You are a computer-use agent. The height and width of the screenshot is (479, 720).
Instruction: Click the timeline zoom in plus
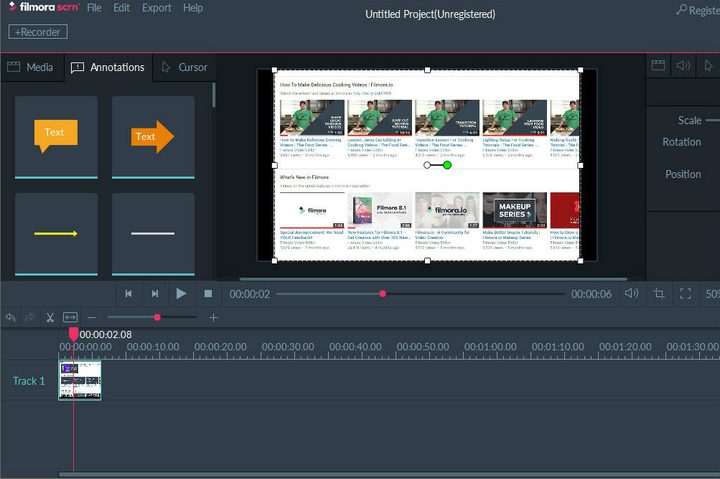[214, 317]
